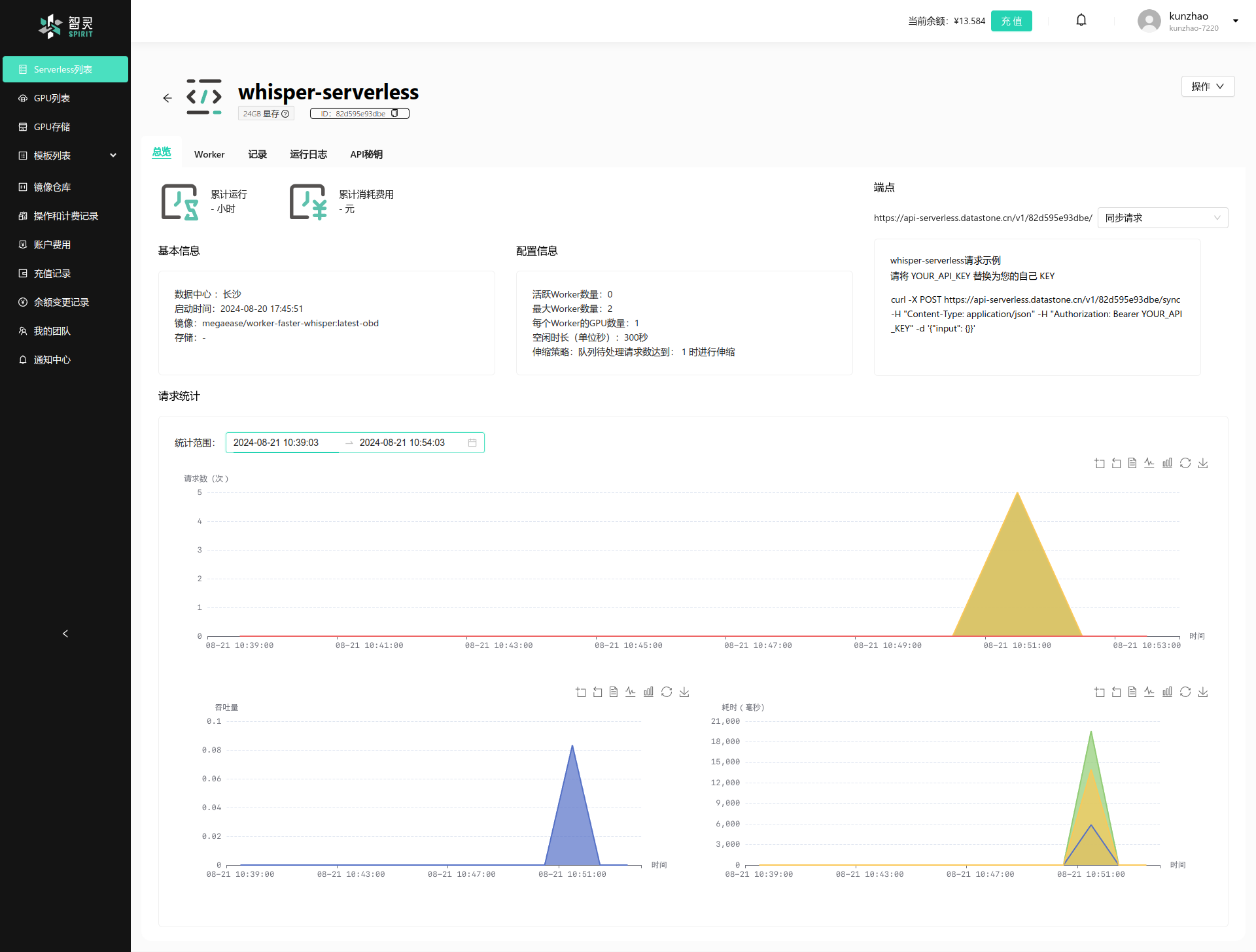The width and height of the screenshot is (1256, 952).
Task: Click the image name megaease/worker-faster-whisper:latest-obd
Action: (x=290, y=323)
